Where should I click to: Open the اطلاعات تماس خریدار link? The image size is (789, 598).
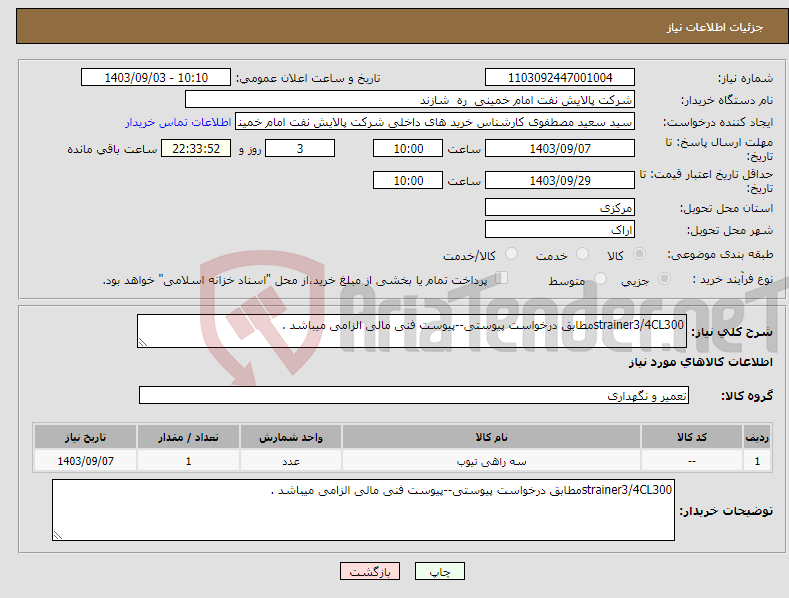178,122
